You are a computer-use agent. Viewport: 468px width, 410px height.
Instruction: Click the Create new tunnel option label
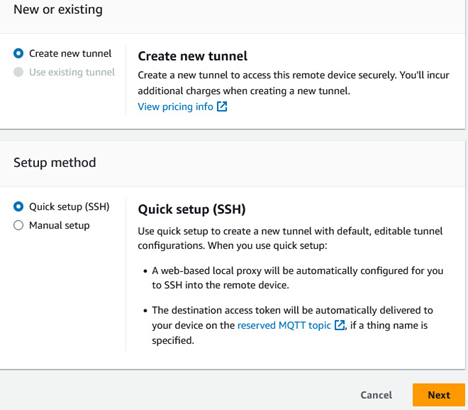coord(70,53)
